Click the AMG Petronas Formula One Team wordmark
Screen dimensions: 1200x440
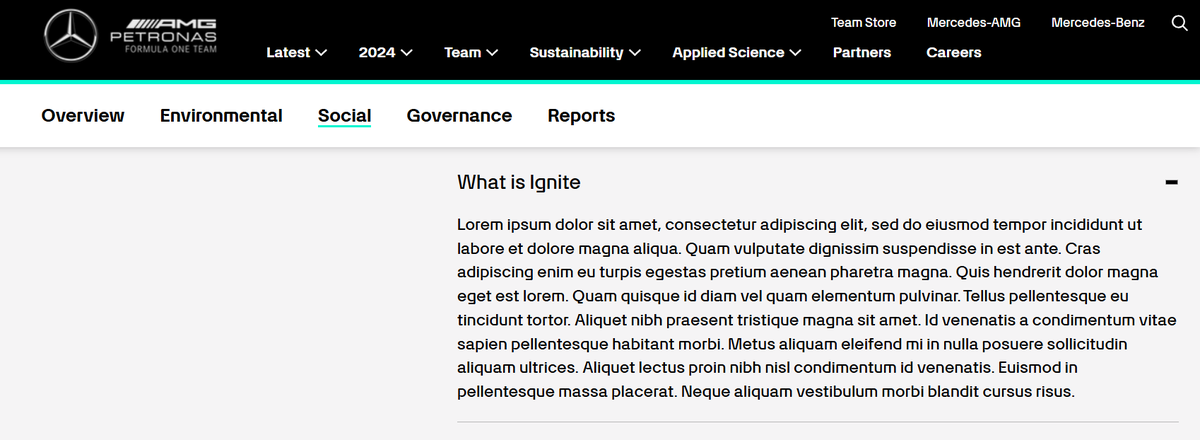coord(163,36)
